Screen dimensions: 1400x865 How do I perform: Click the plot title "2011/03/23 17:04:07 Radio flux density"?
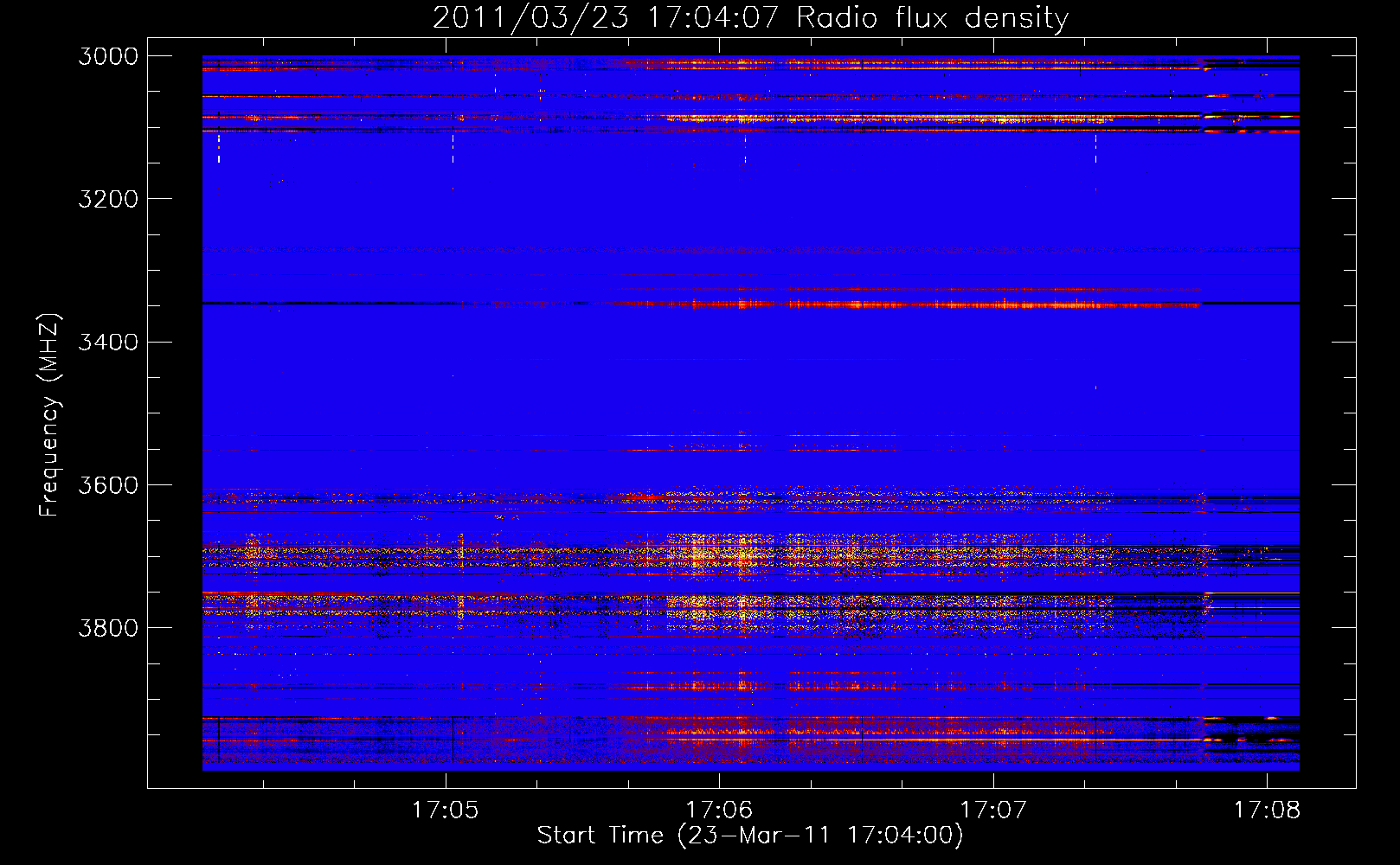coord(750,17)
